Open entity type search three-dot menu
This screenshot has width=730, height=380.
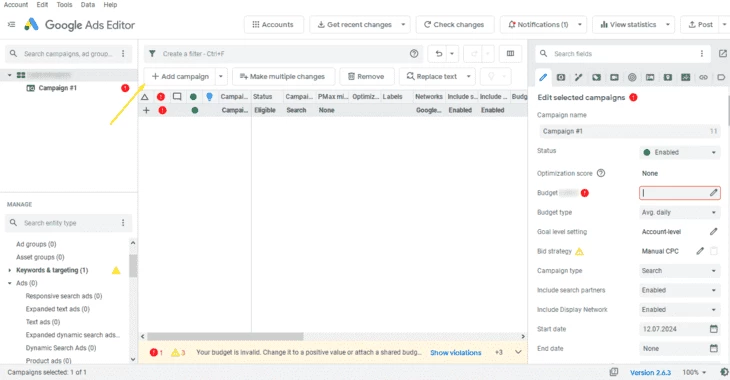[123, 223]
